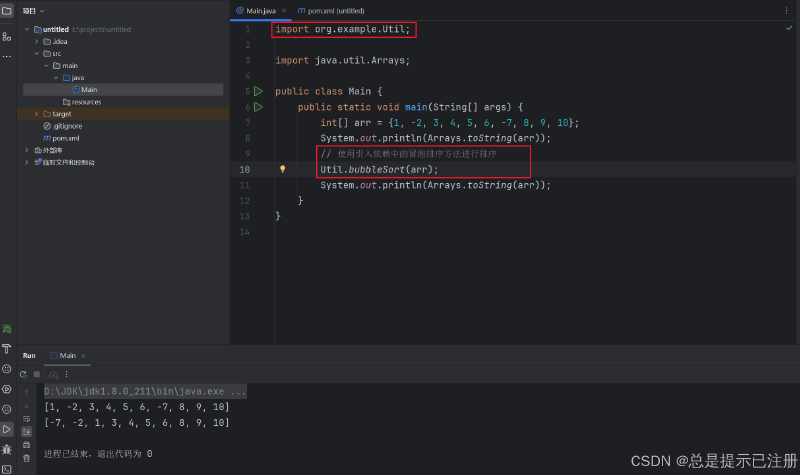Open the project view dropdown

pos(34,11)
